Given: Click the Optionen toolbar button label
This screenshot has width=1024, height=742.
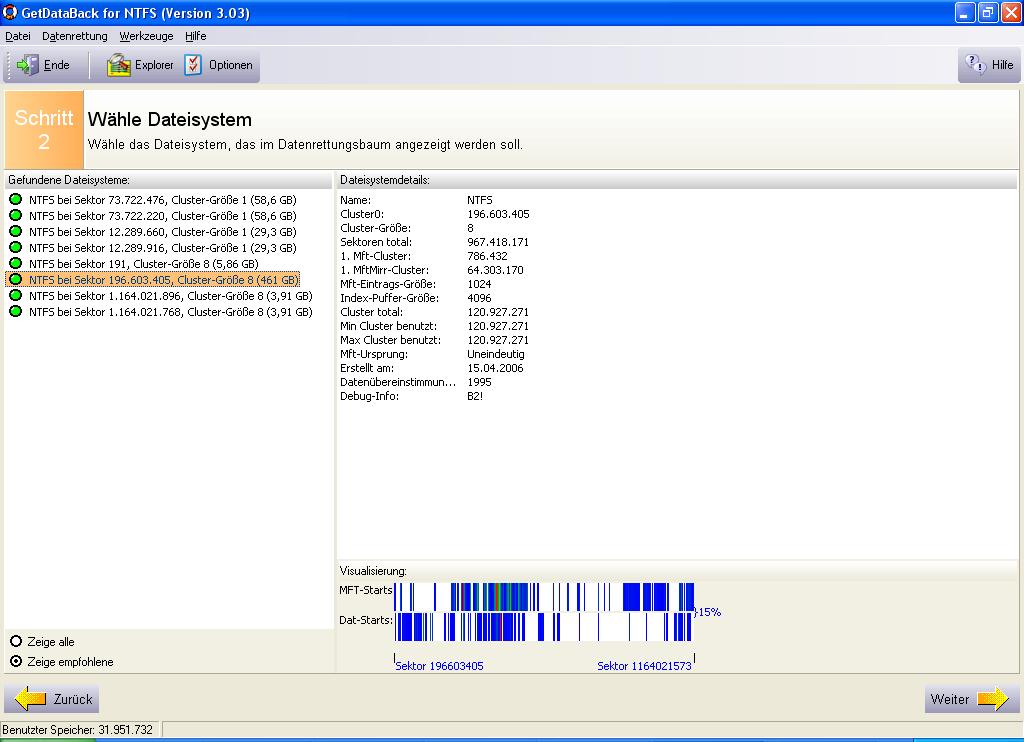Looking at the screenshot, I should pos(231,65).
